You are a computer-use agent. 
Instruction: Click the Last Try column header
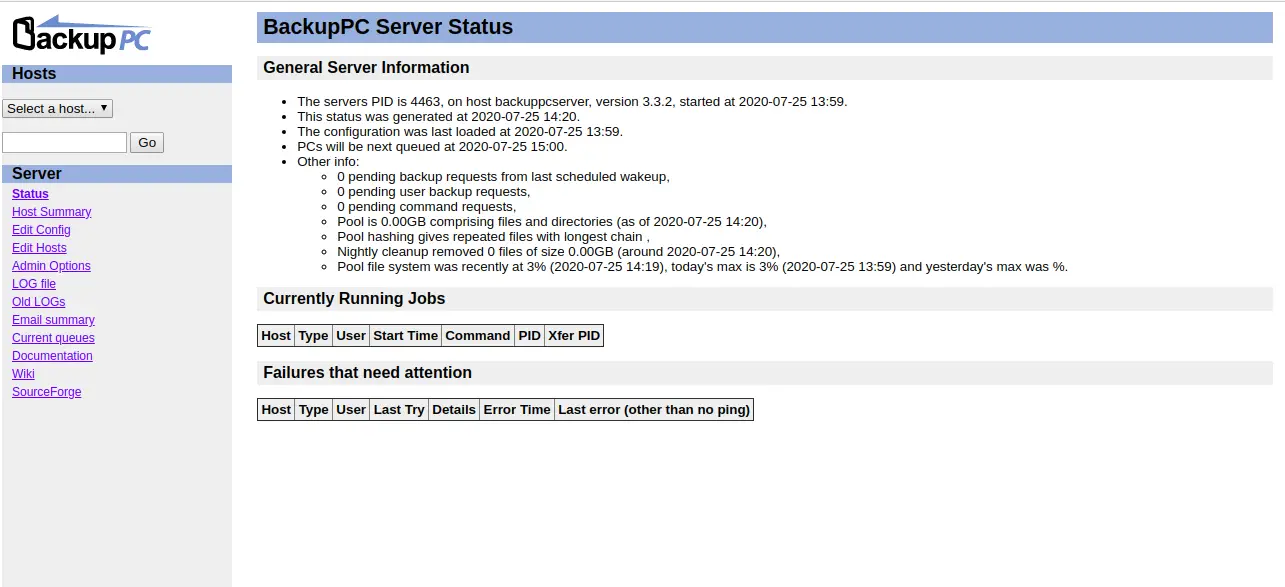click(399, 410)
